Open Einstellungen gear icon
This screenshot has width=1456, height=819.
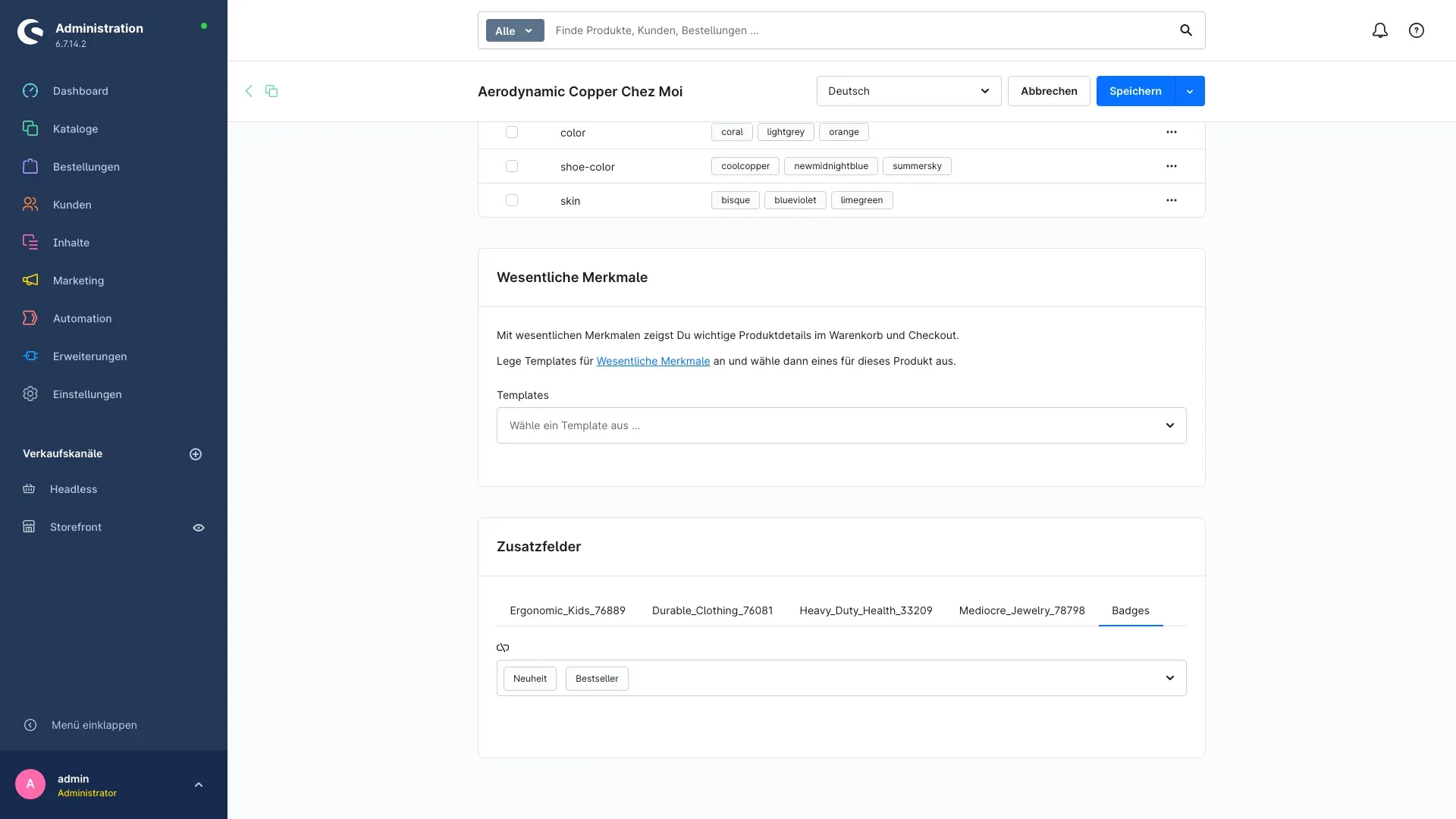click(x=30, y=394)
